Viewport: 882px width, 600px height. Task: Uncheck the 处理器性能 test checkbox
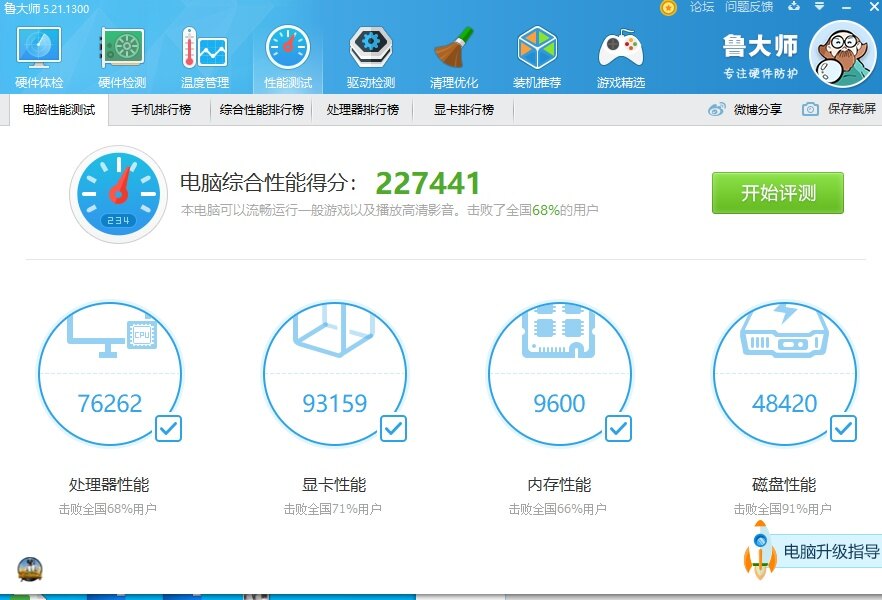(x=169, y=429)
